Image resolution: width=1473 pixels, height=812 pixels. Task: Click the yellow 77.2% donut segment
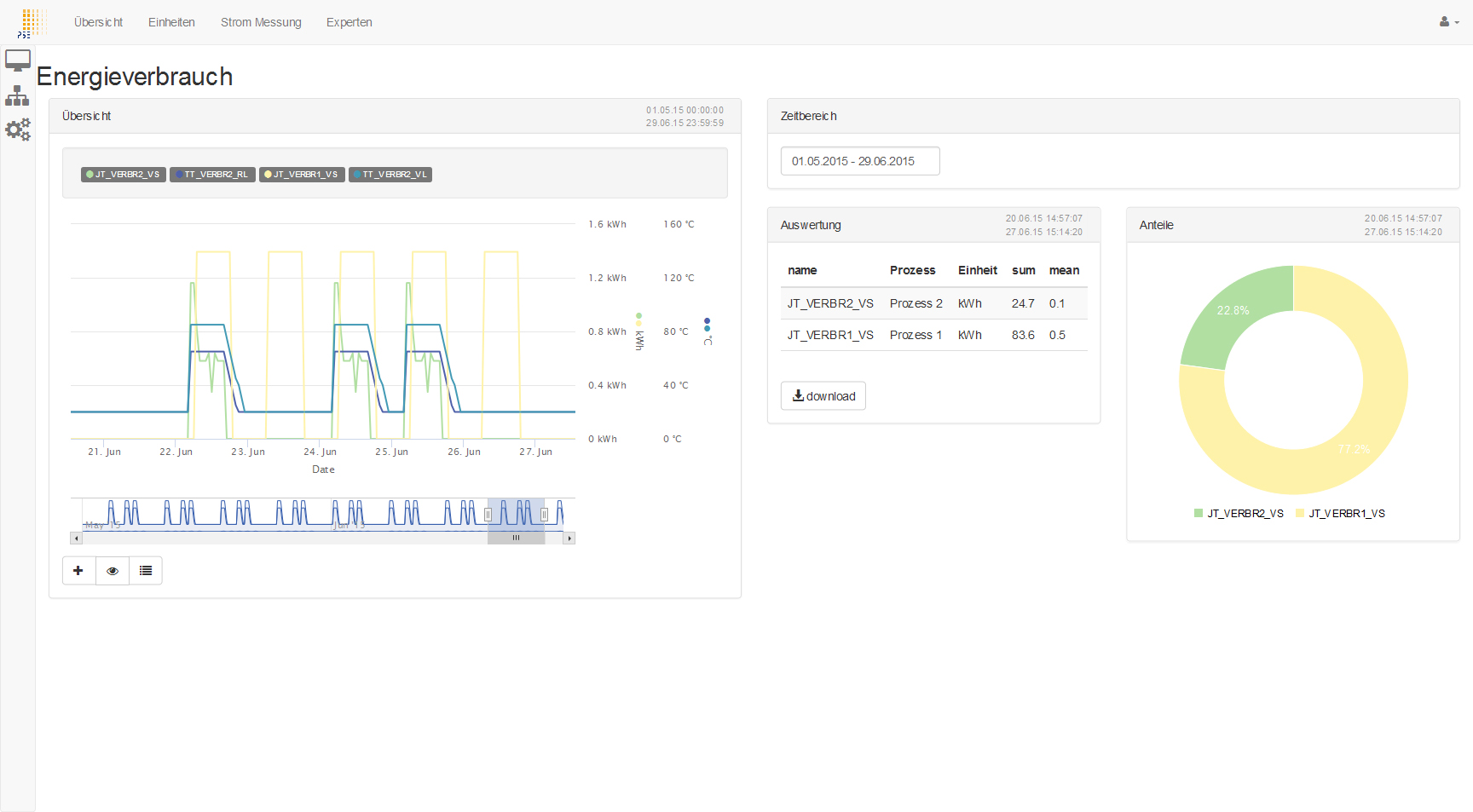pos(1354,449)
